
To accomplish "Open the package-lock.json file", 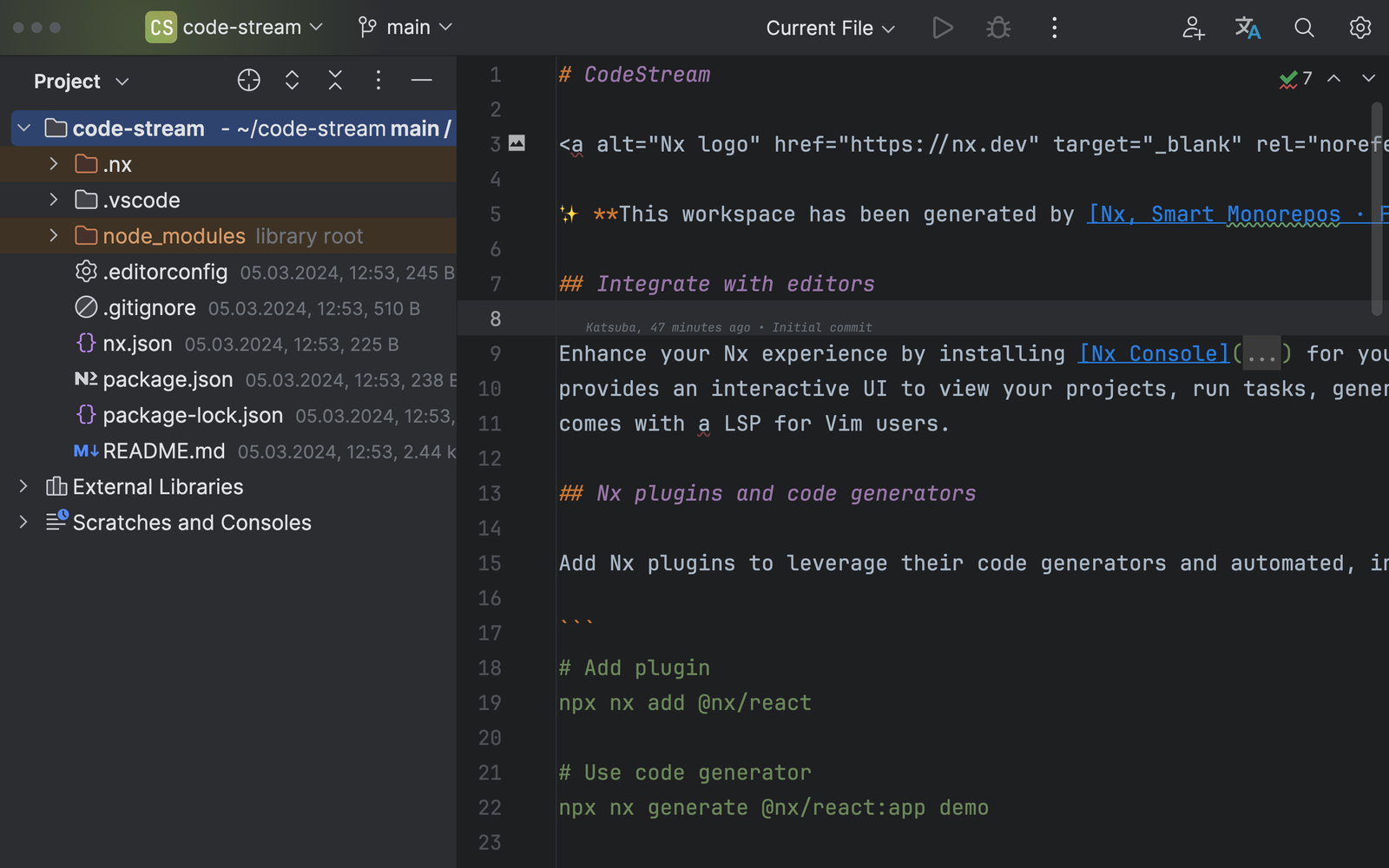I will [x=228, y=415].
